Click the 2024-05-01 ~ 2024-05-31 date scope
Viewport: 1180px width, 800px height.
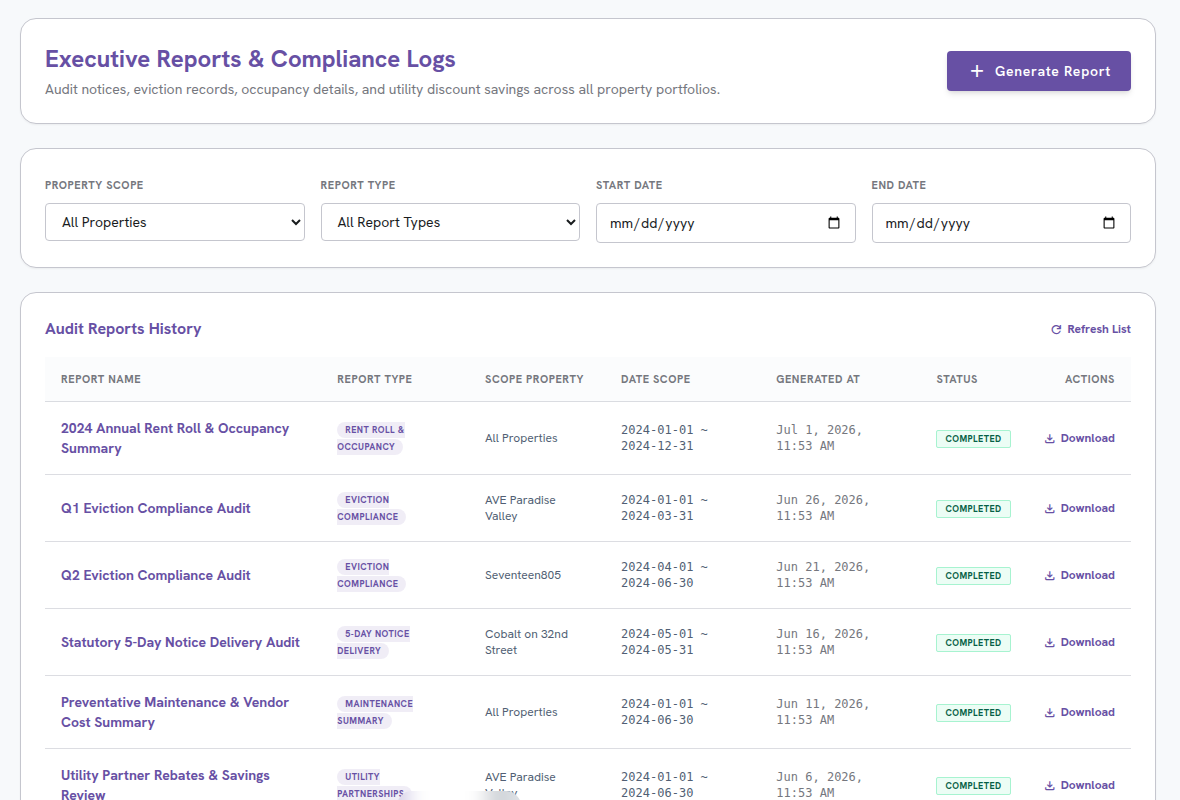tap(665, 642)
